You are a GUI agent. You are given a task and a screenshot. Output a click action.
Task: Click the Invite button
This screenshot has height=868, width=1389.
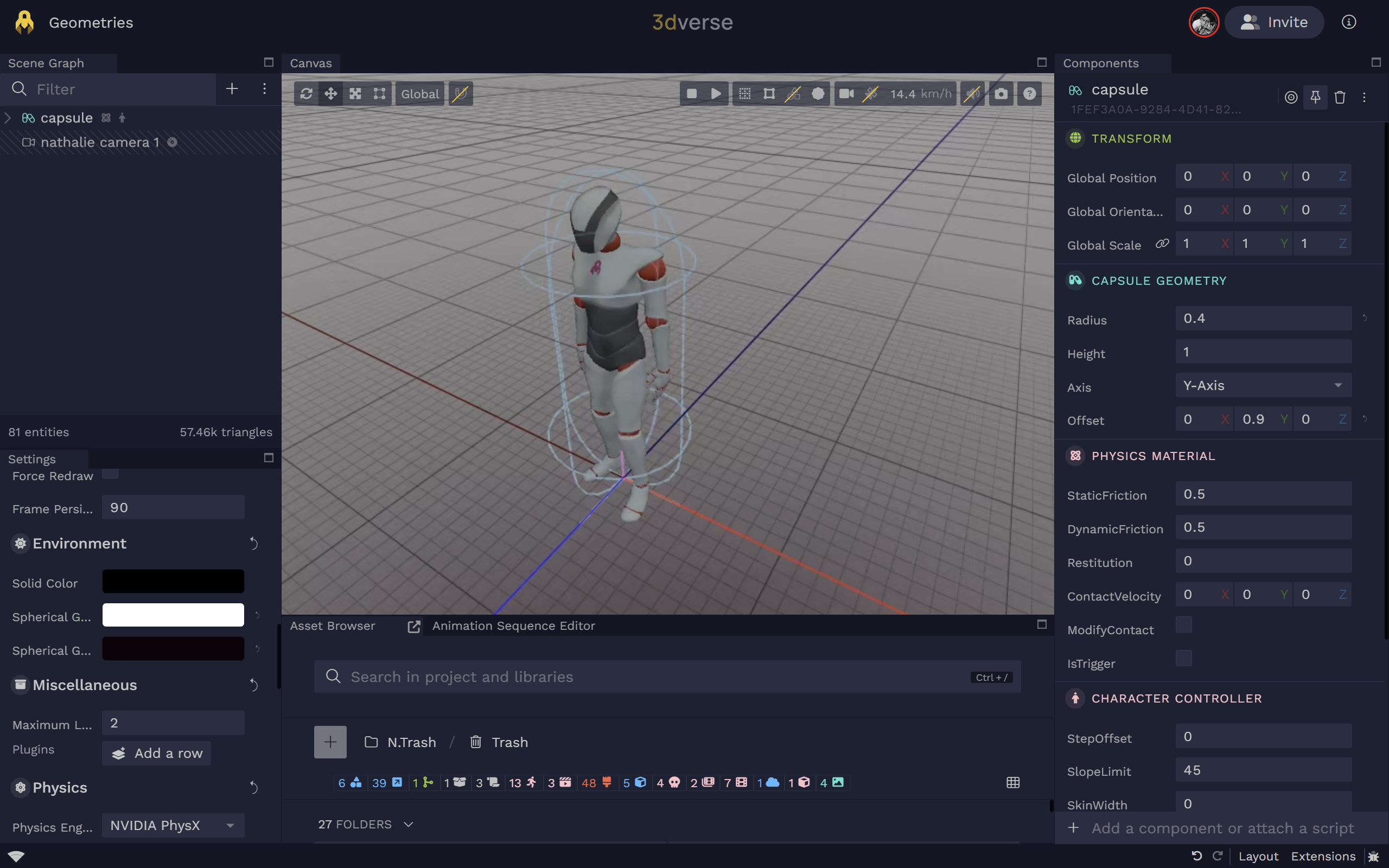tap(1273, 22)
